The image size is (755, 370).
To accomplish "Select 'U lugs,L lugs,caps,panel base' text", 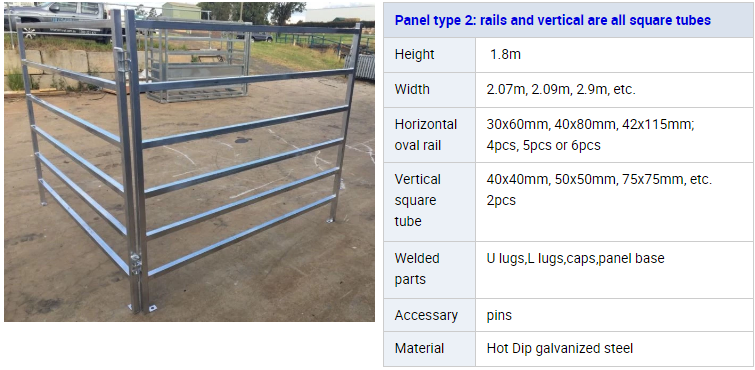I will 575,258.
